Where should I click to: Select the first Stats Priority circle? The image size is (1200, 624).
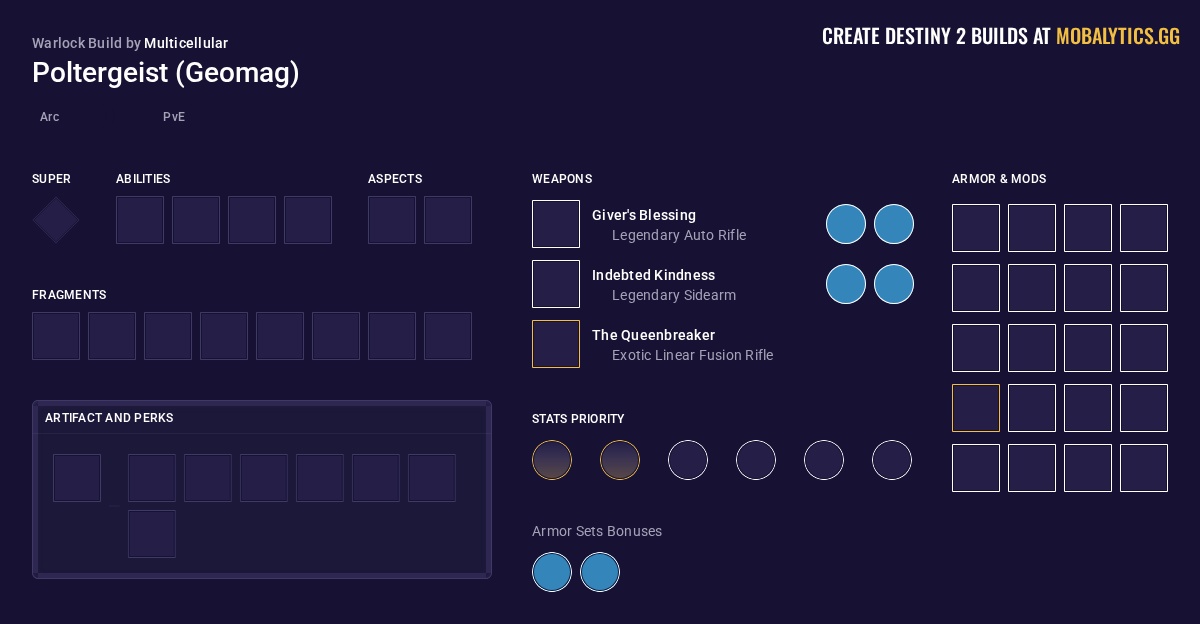552,460
